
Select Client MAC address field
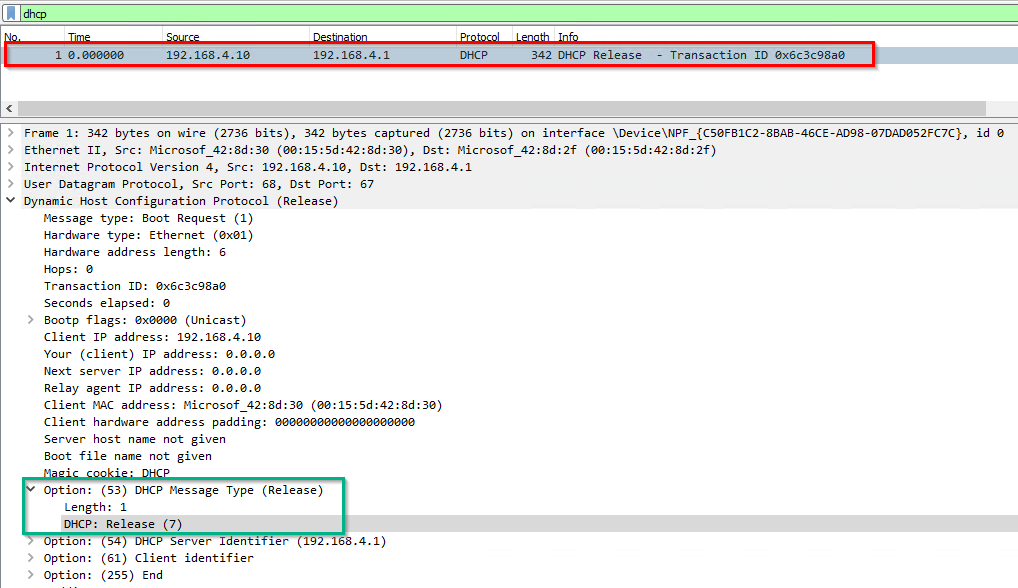[243, 405]
